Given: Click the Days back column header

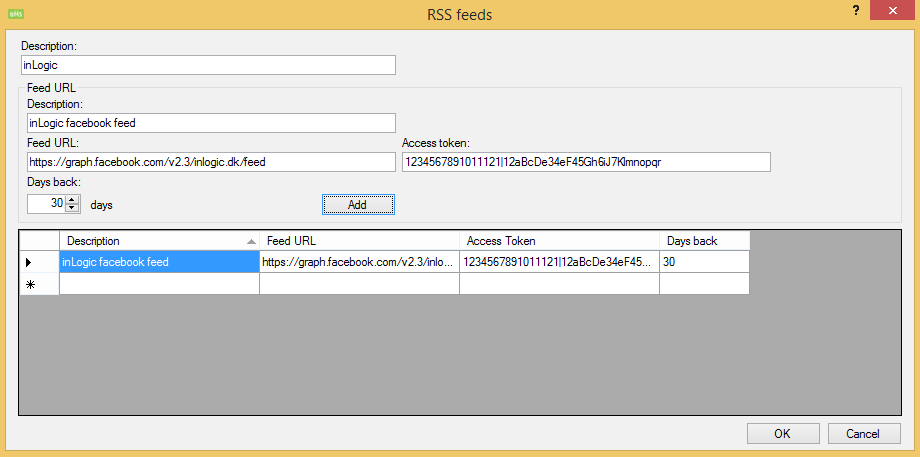Looking at the screenshot, I should (704, 241).
